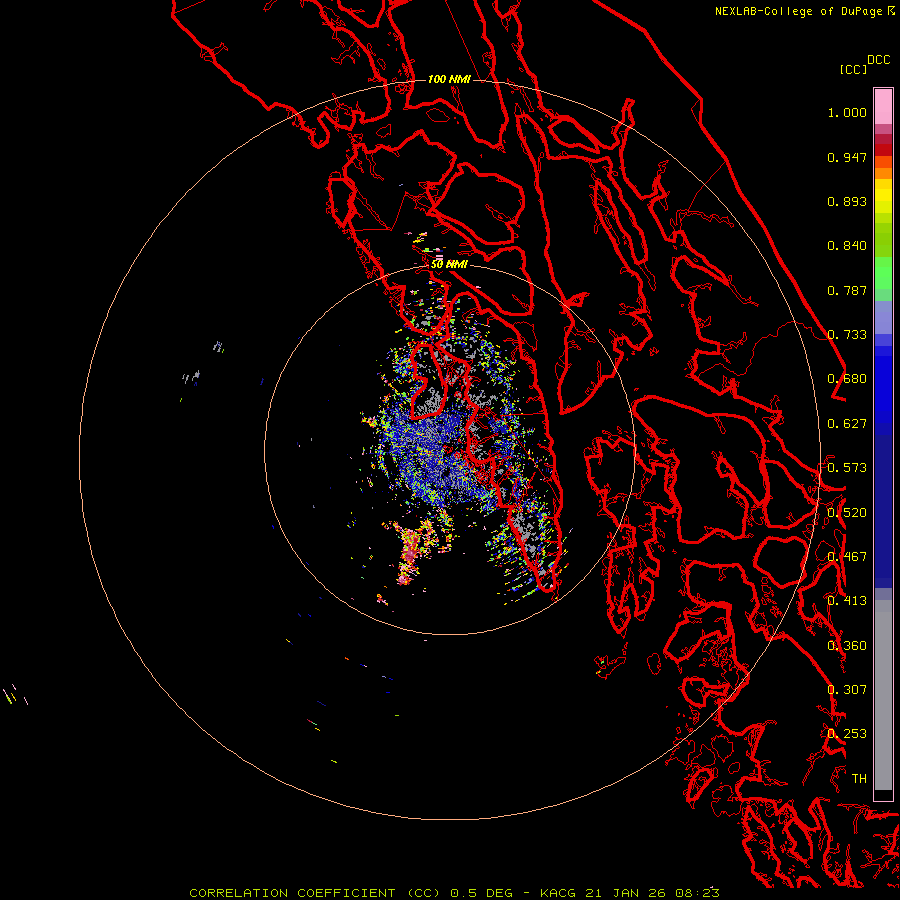This screenshot has height=900, width=900.
Task: Click the 0.253 value on color scale
Action: click(x=847, y=734)
